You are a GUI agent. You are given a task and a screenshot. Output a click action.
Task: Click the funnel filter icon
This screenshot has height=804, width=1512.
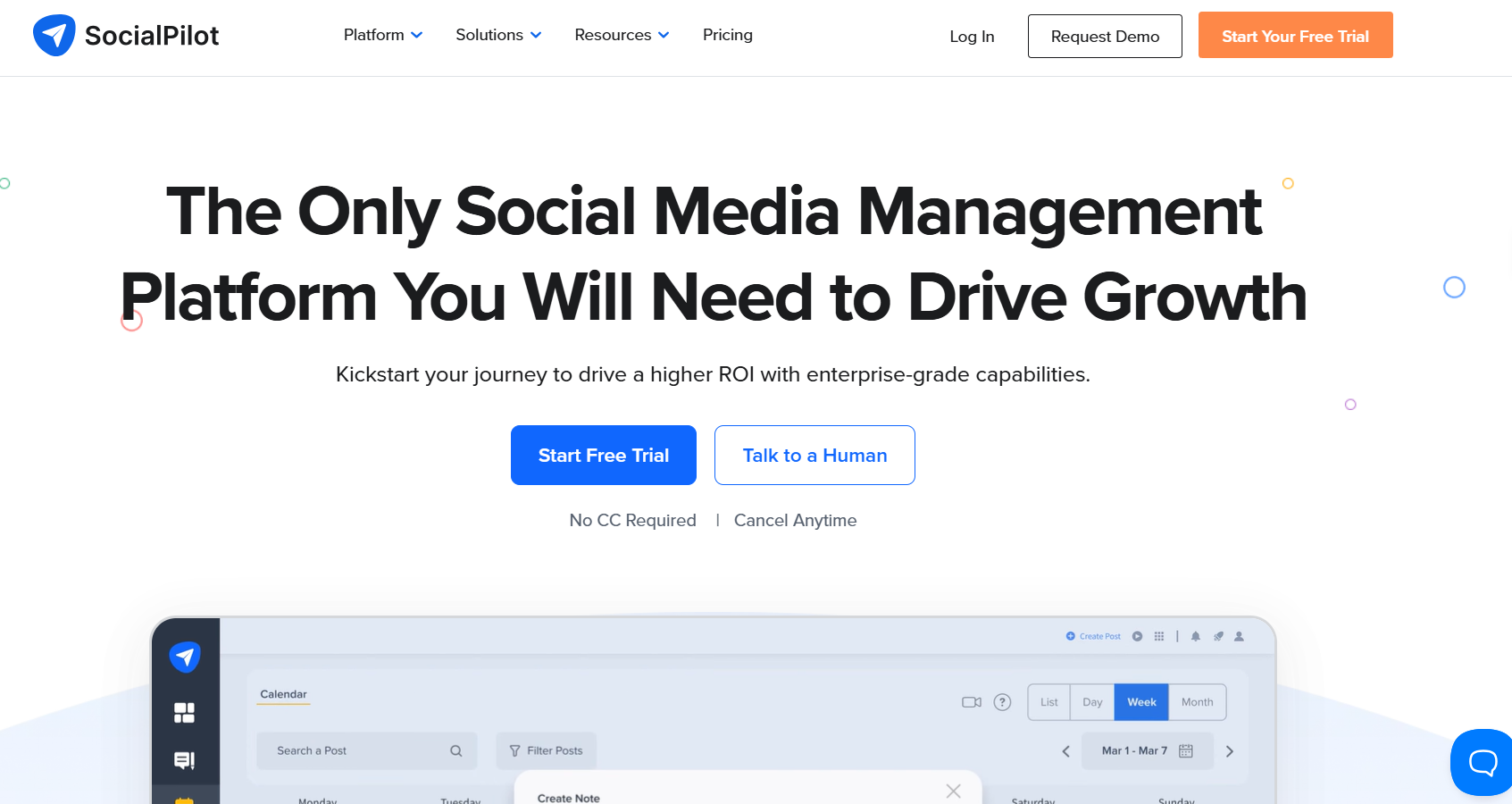click(514, 751)
